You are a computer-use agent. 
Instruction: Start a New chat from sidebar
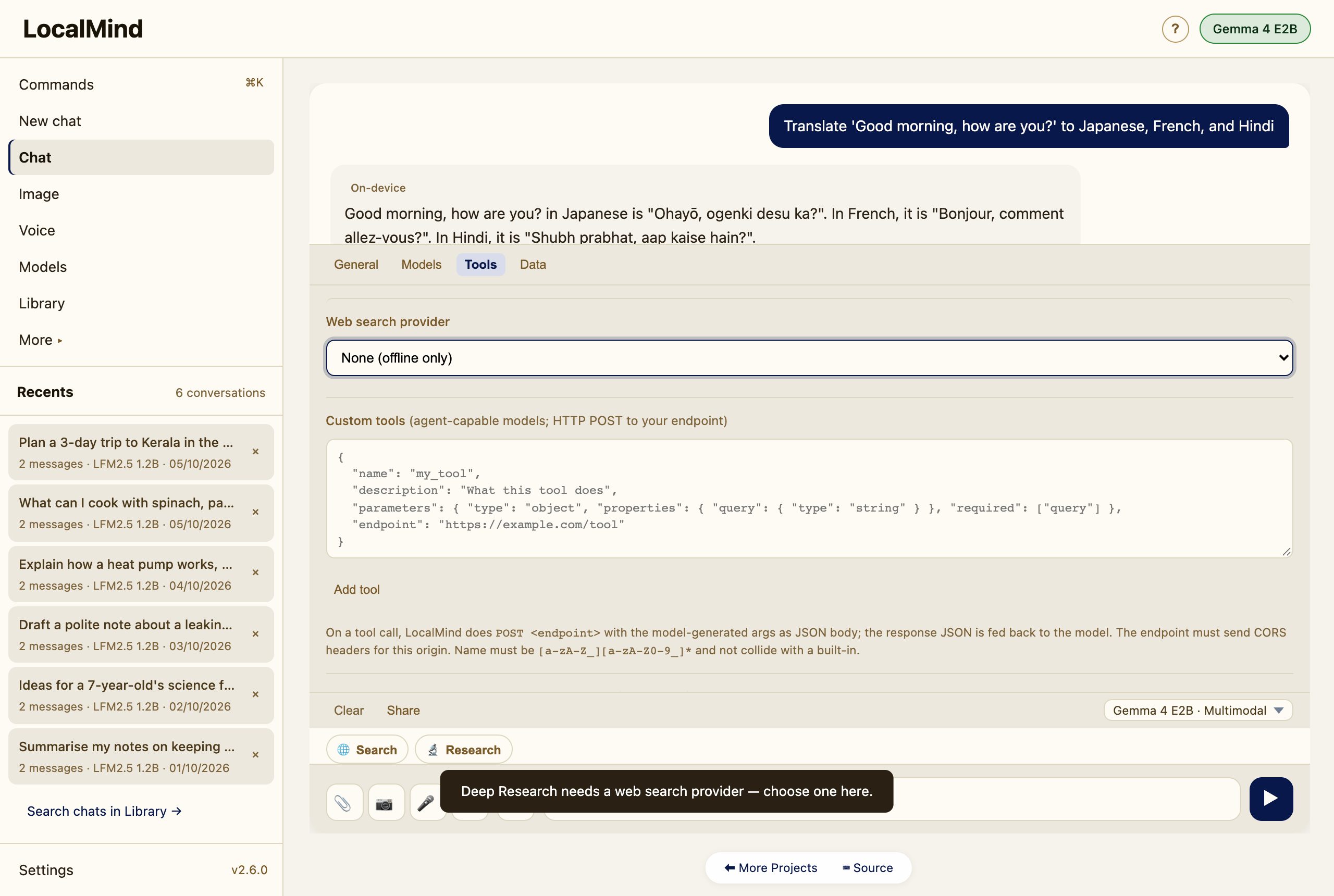[141, 121]
